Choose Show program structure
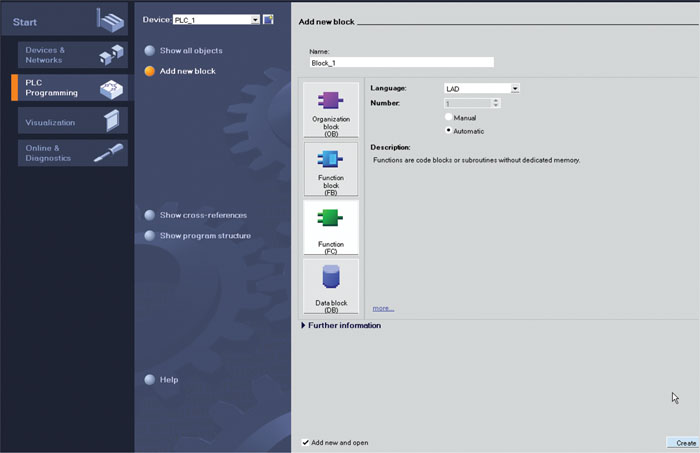The height and width of the screenshot is (453, 700). (x=197, y=236)
